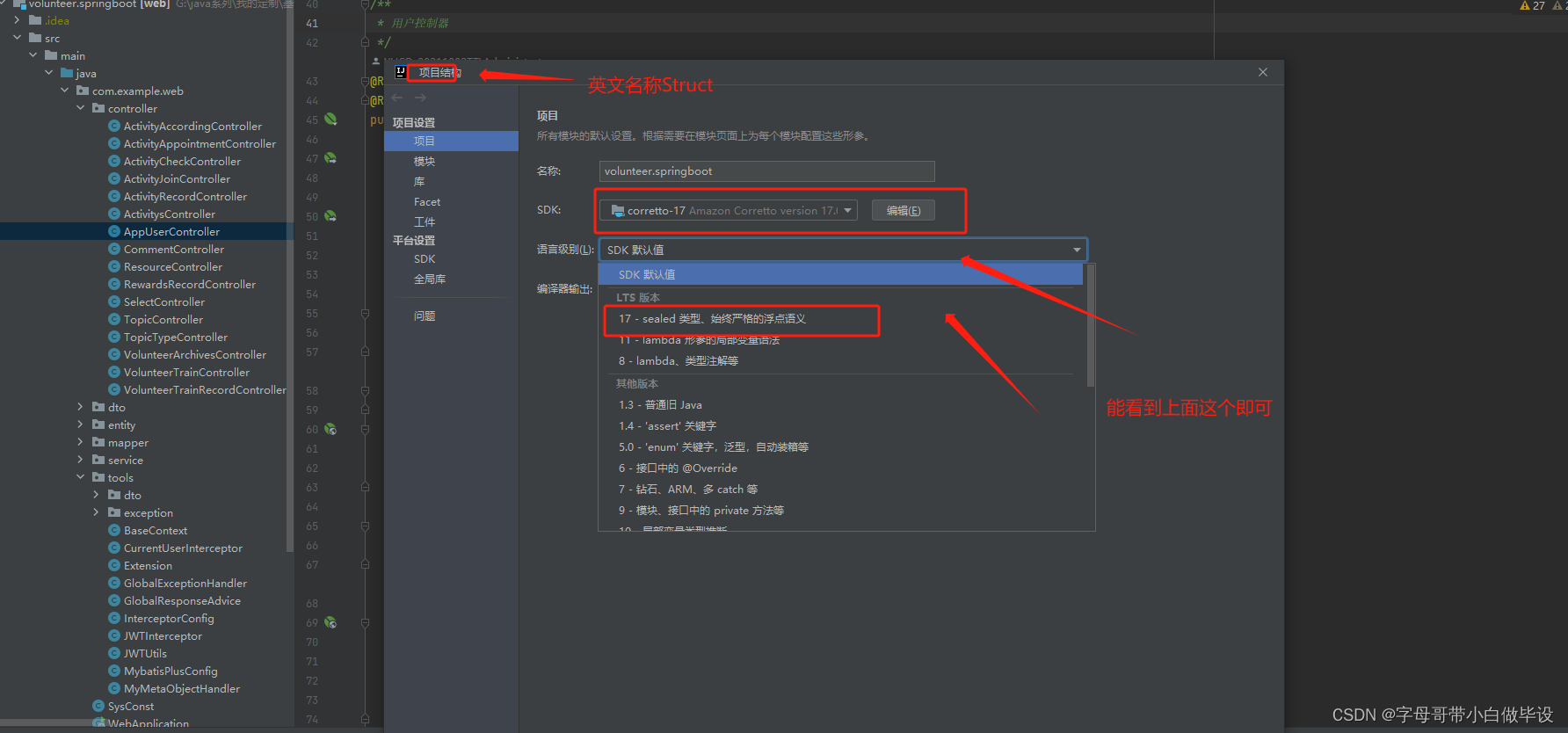
Task: Expand the dto package
Action: tap(80, 408)
